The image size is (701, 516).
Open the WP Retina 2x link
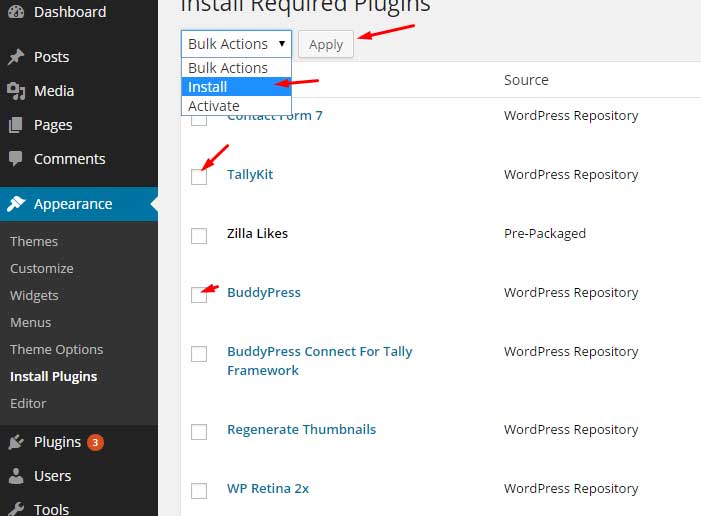coord(268,488)
